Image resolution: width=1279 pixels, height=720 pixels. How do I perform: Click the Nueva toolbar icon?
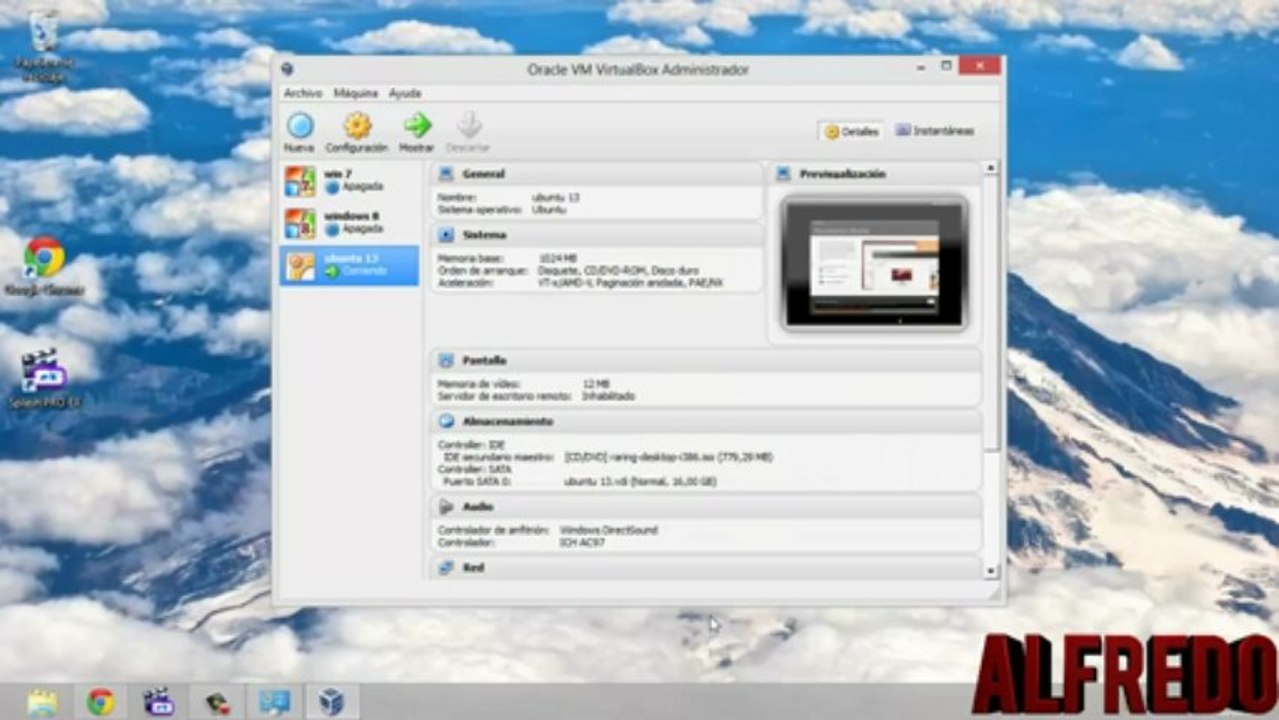click(x=299, y=126)
